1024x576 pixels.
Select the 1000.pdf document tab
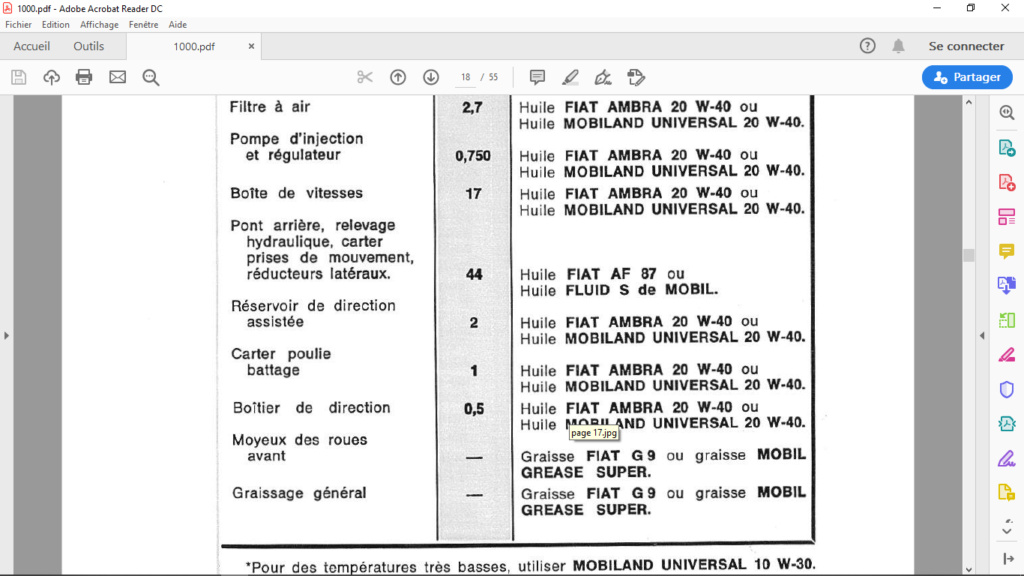(194, 46)
